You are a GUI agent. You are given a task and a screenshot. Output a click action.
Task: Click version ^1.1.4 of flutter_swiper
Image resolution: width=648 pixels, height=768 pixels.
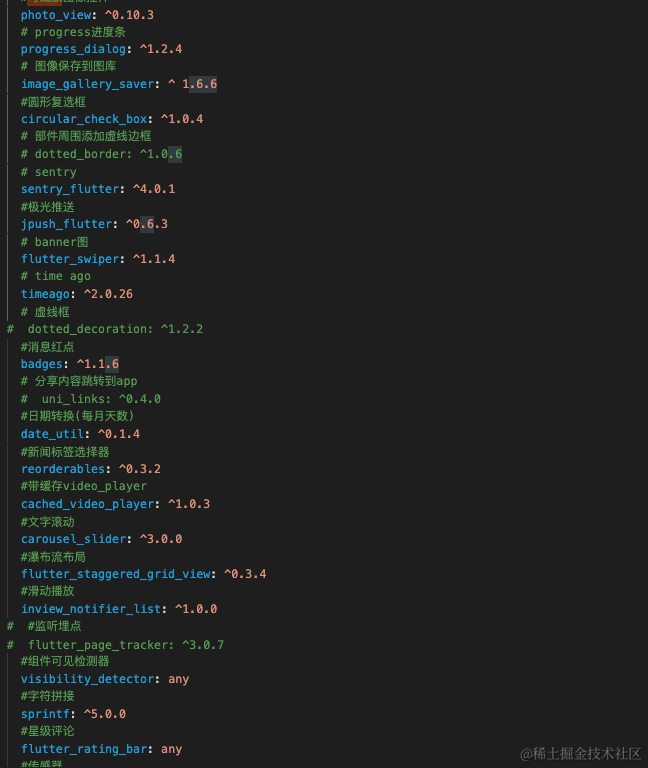click(154, 259)
